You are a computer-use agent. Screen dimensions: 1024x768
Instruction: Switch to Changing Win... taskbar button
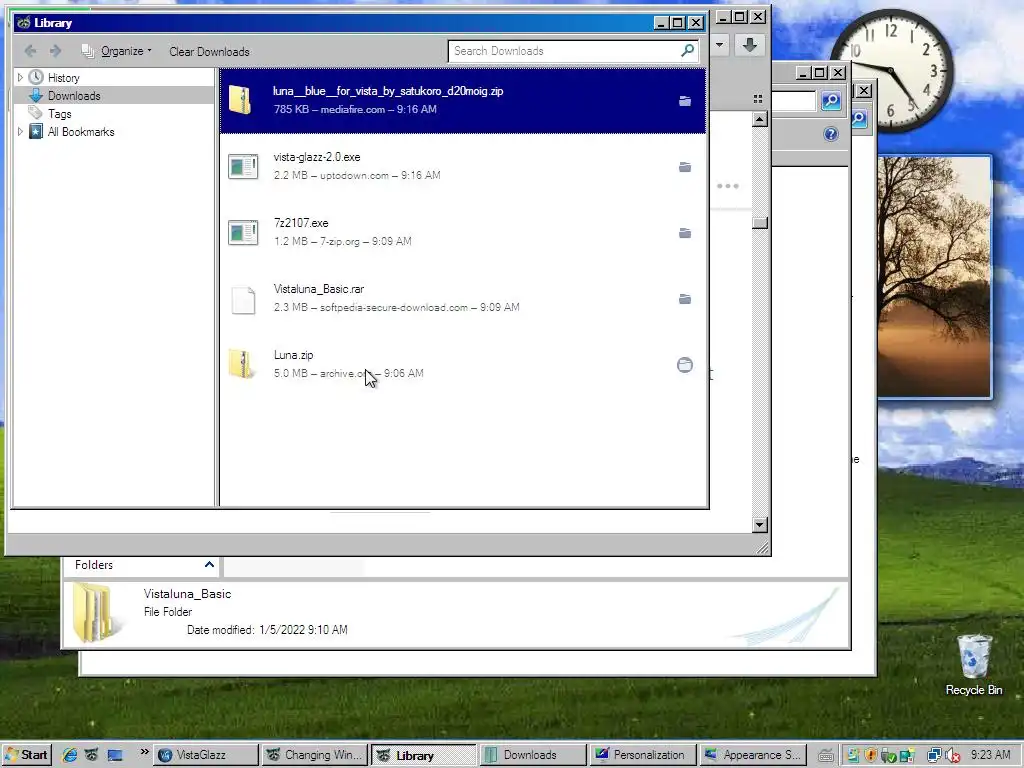(315, 755)
